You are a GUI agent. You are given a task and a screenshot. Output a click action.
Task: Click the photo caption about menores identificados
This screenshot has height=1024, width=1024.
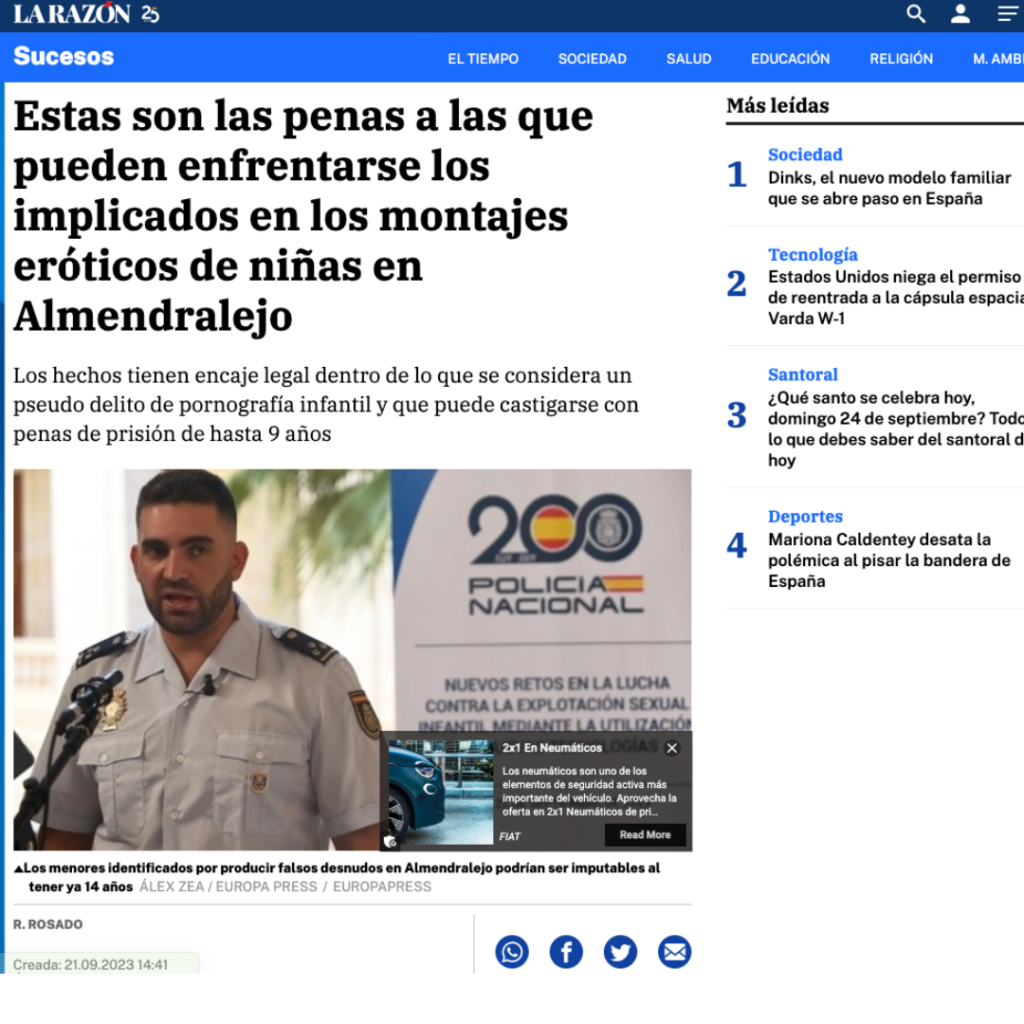pyautogui.click(x=336, y=876)
